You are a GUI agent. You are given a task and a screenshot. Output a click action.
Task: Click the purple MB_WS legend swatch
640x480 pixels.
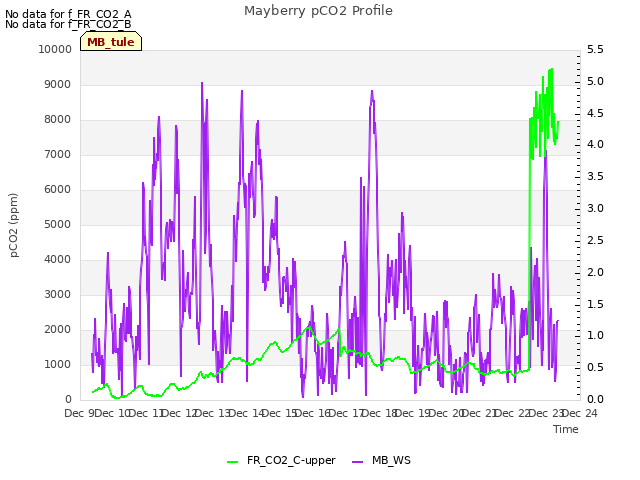click(357, 462)
